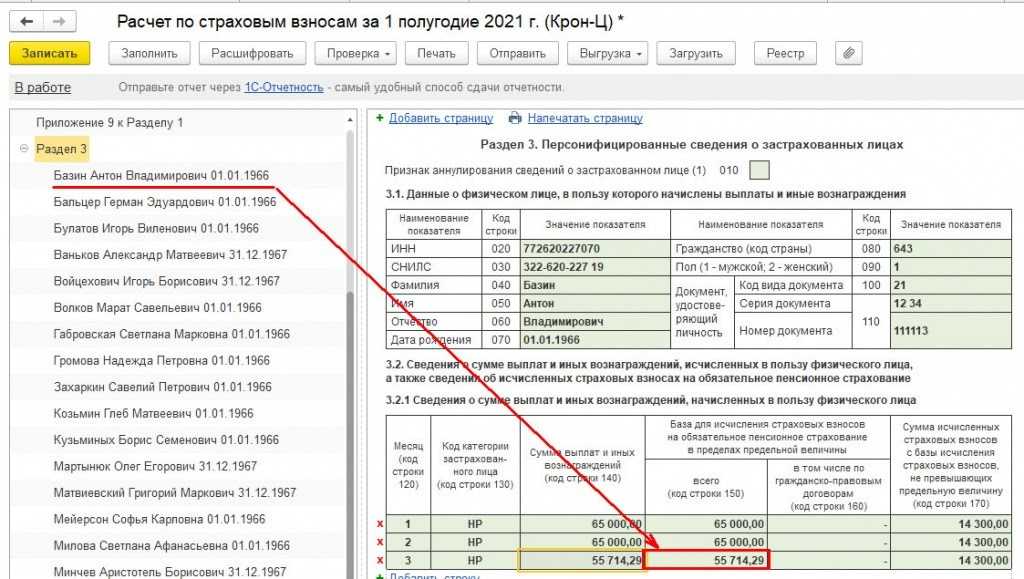The width and height of the screenshot is (1024, 579).
Task: Select Габровская Светлана Марковна in the list
Action: pyautogui.click(x=172, y=334)
